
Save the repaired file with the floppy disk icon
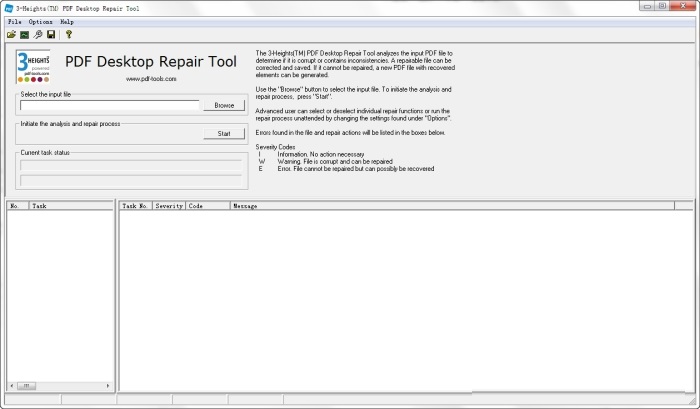[x=51, y=34]
